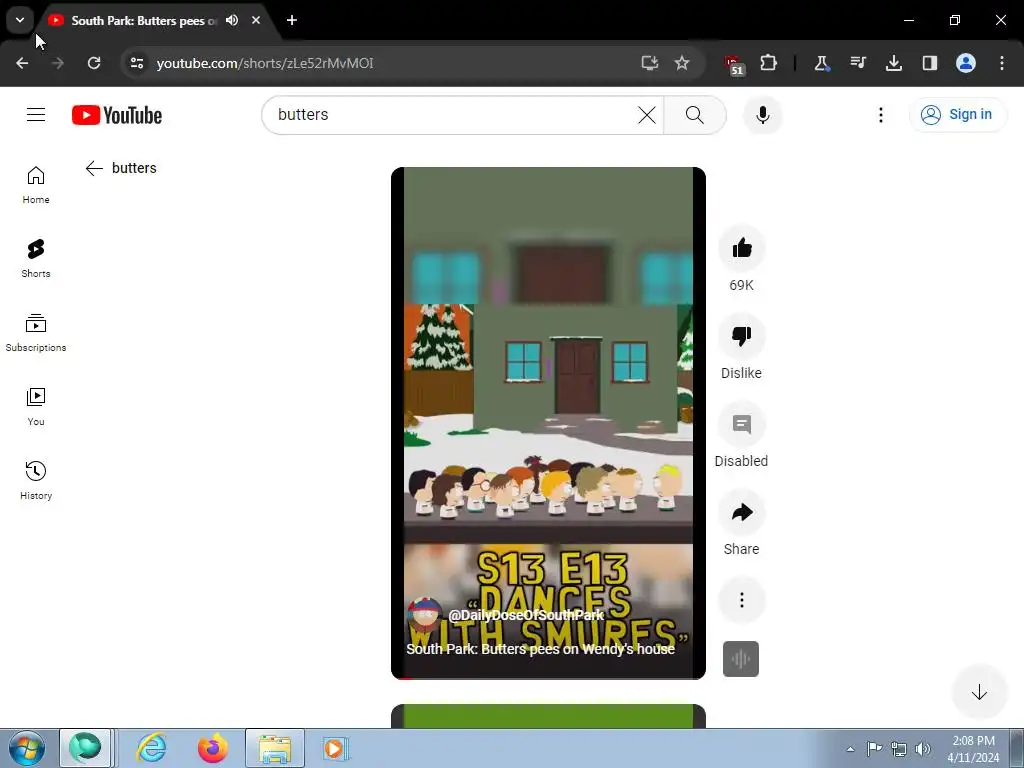Open YouTube settings three-dot menu
Image resolution: width=1024 pixels, height=768 pixels.
[x=880, y=115]
